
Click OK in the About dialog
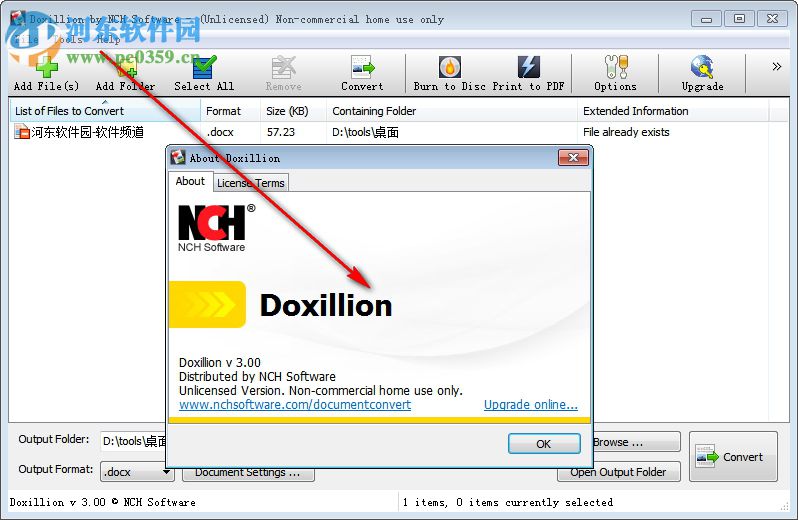pyautogui.click(x=544, y=444)
